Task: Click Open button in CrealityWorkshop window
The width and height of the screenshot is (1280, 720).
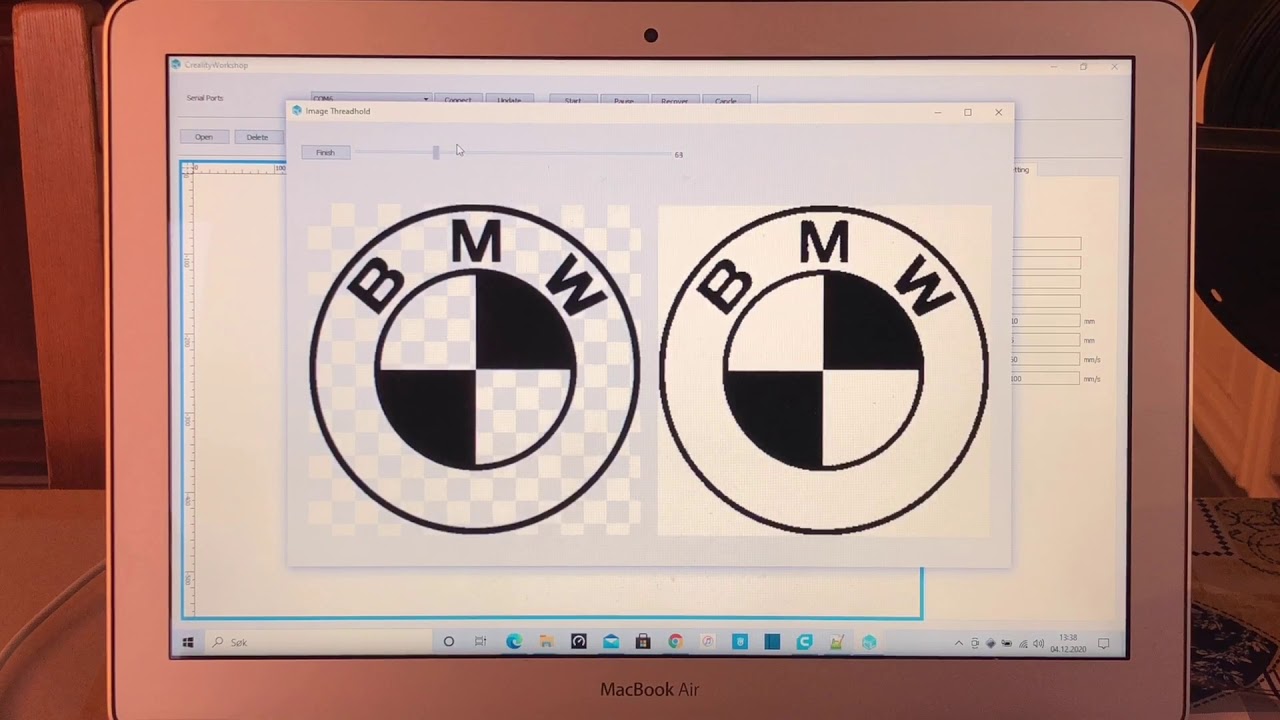Action: [x=204, y=137]
